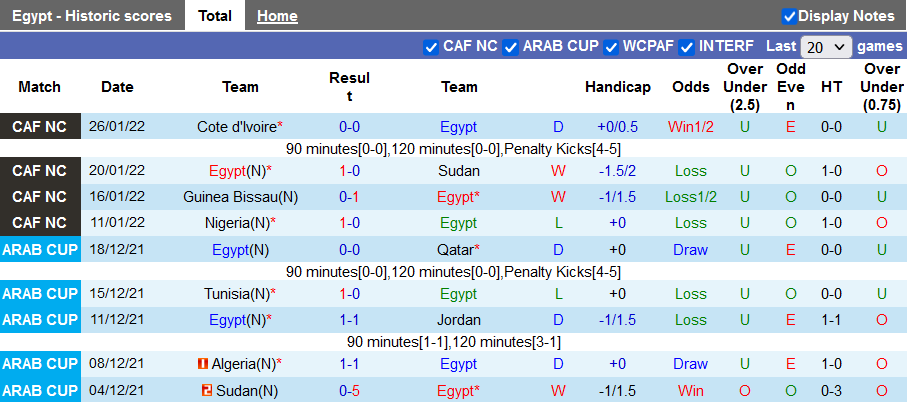Click the 0-5 Sudan vs Egypt score
Screen dimensions: 907x402
[x=349, y=390]
